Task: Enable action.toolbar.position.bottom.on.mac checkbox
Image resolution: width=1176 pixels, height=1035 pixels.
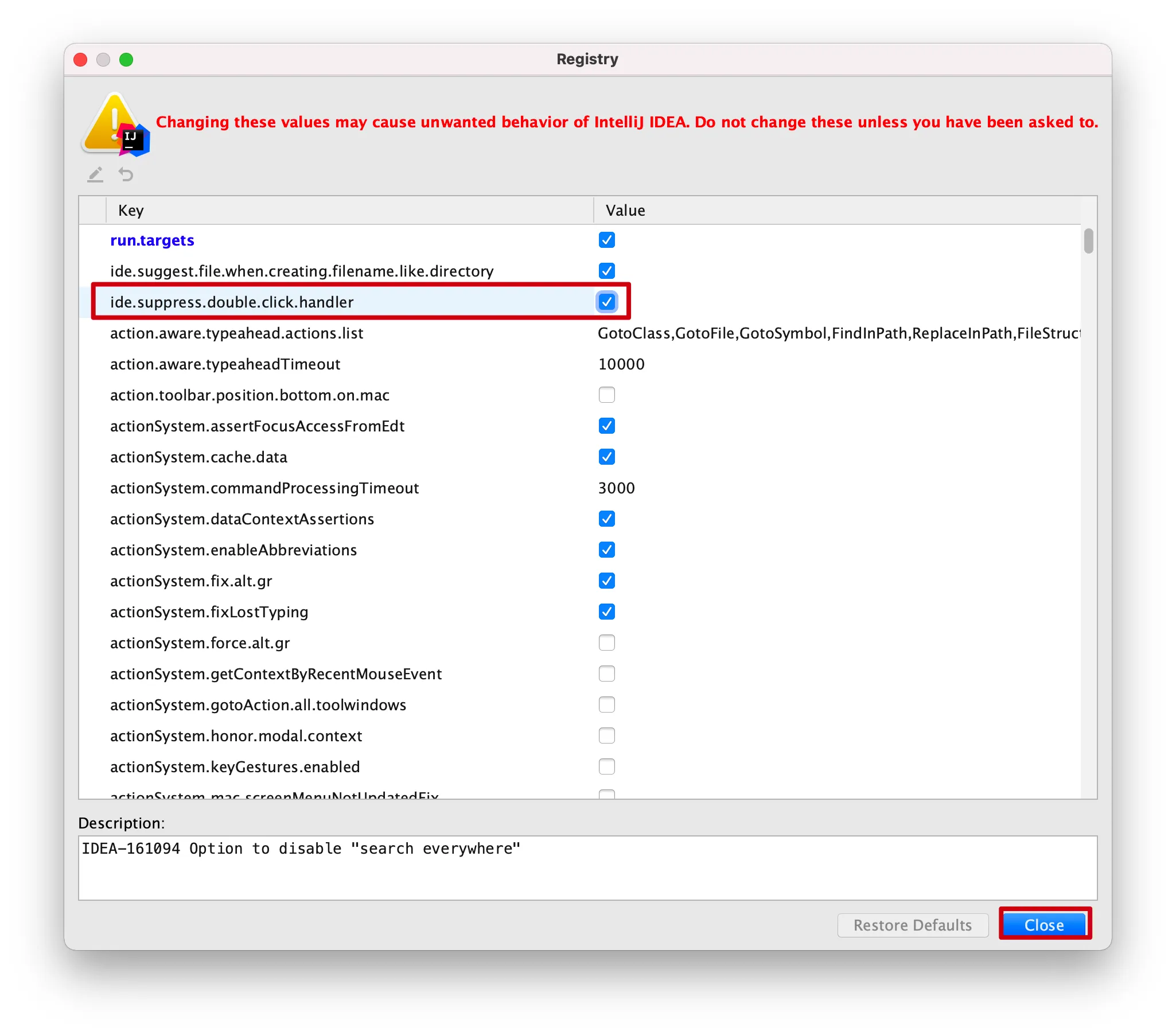Action: pyautogui.click(x=606, y=395)
